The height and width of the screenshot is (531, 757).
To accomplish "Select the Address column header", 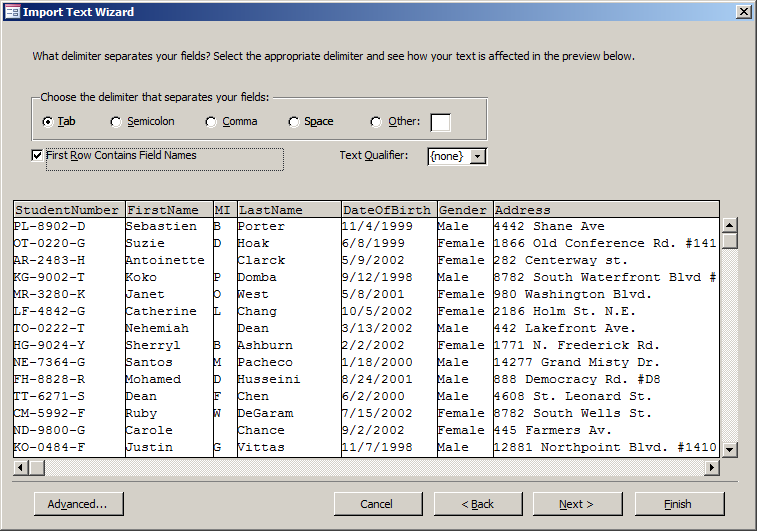I will pos(606,210).
